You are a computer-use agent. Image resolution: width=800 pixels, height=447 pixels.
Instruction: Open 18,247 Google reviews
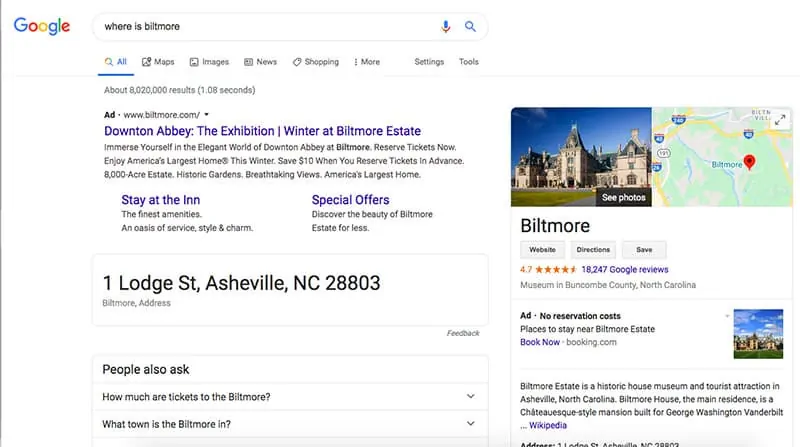[x=624, y=269]
